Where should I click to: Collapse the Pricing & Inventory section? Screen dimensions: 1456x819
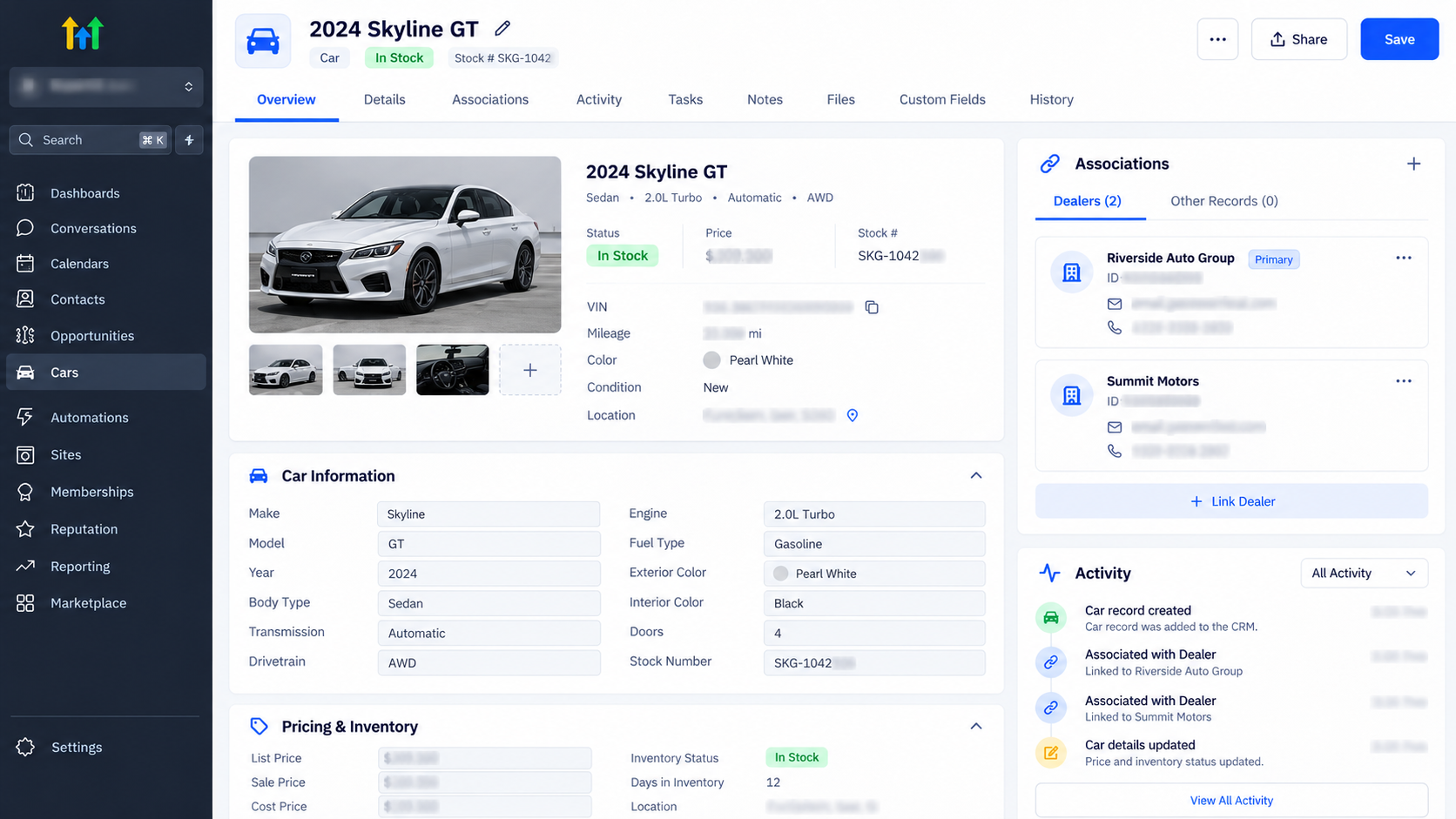[976, 726]
